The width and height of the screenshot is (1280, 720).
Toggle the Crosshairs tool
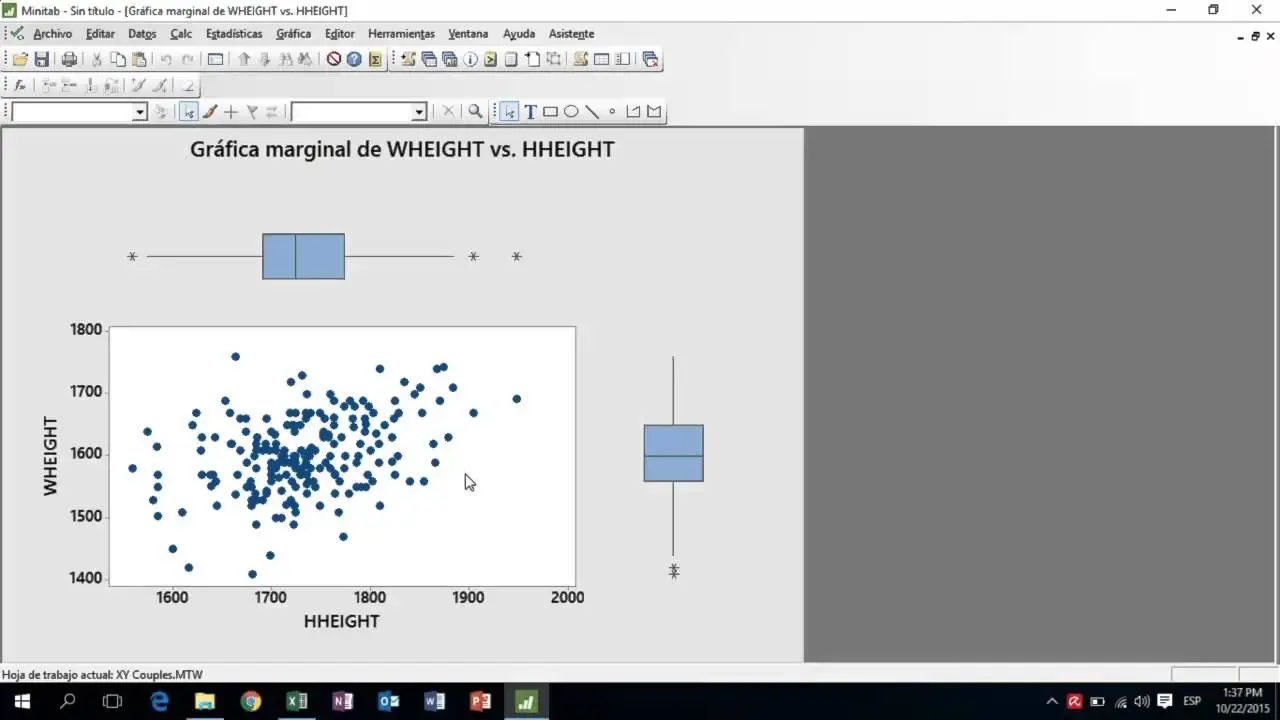[x=231, y=112]
